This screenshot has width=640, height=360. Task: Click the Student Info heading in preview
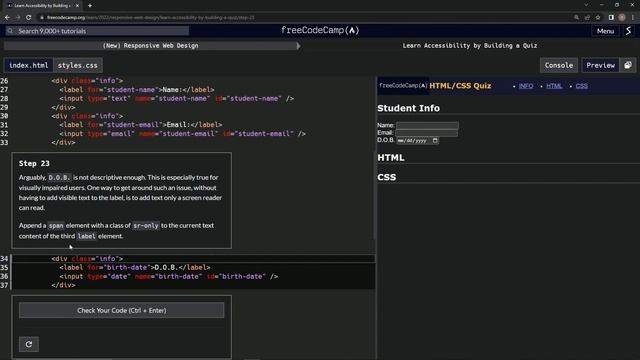pyautogui.click(x=409, y=108)
